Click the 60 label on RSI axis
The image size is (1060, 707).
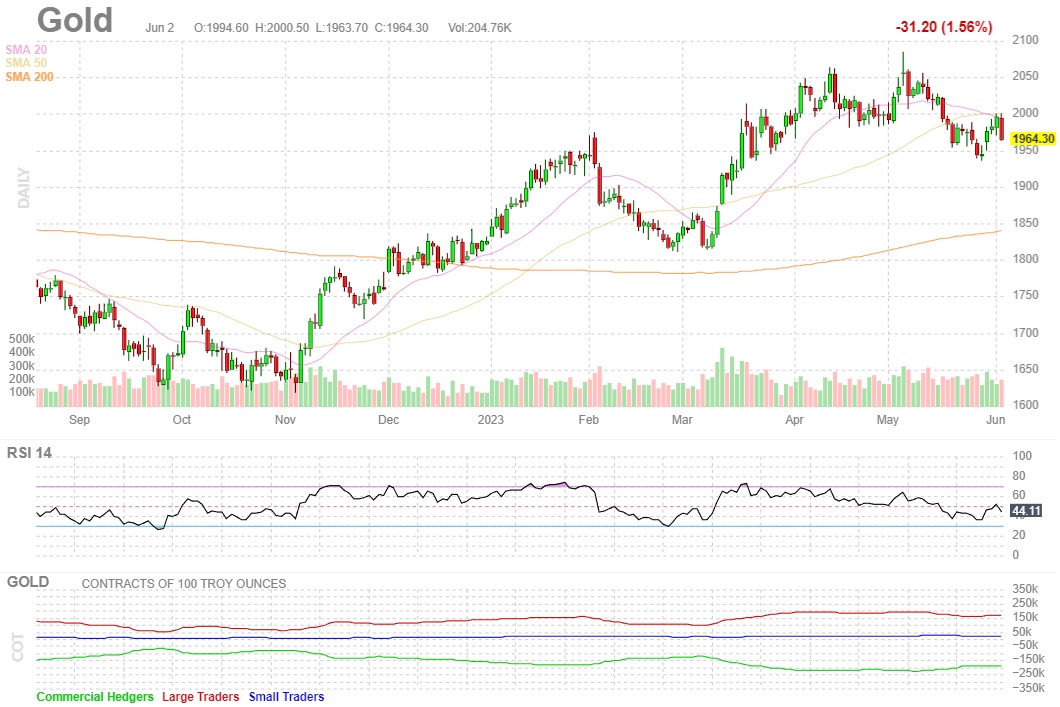pos(1019,495)
